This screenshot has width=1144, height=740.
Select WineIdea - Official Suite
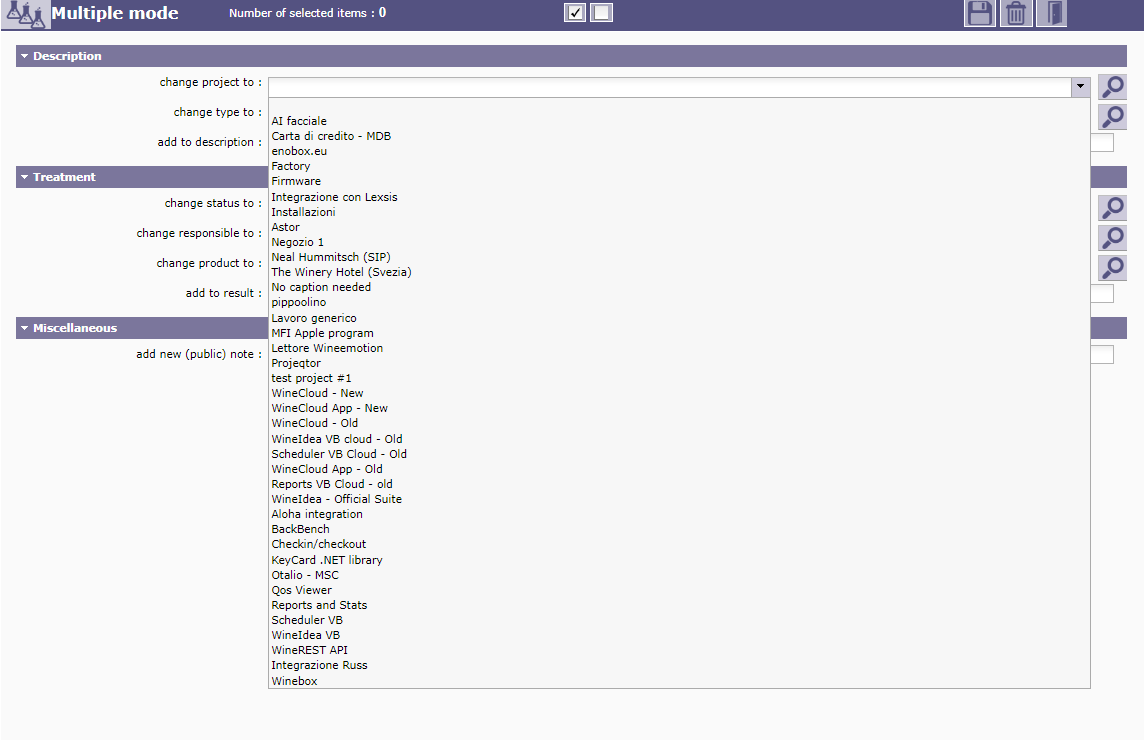[x=679, y=499]
